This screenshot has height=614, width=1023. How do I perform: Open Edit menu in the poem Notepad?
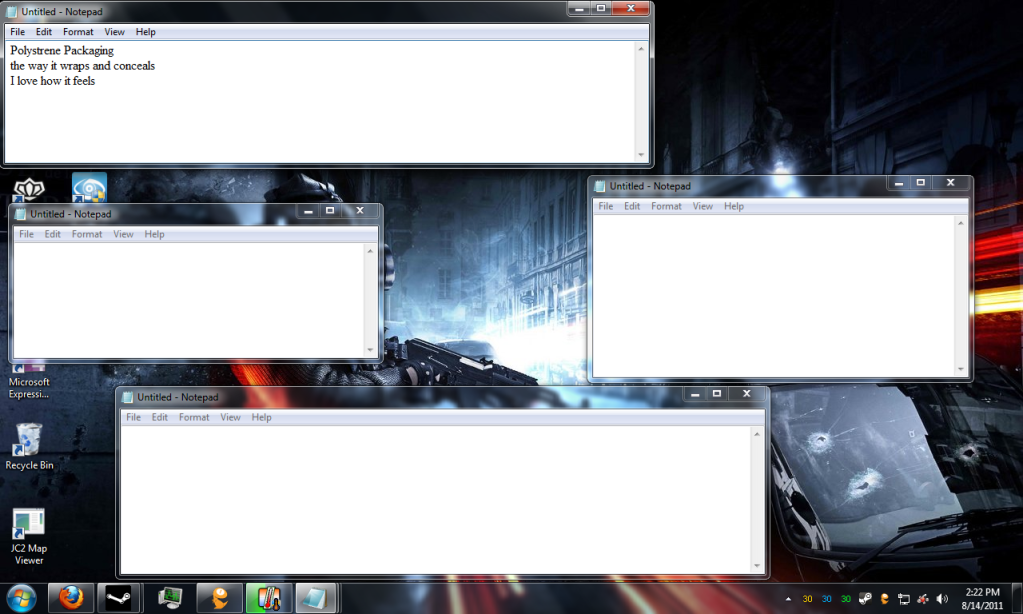click(44, 31)
